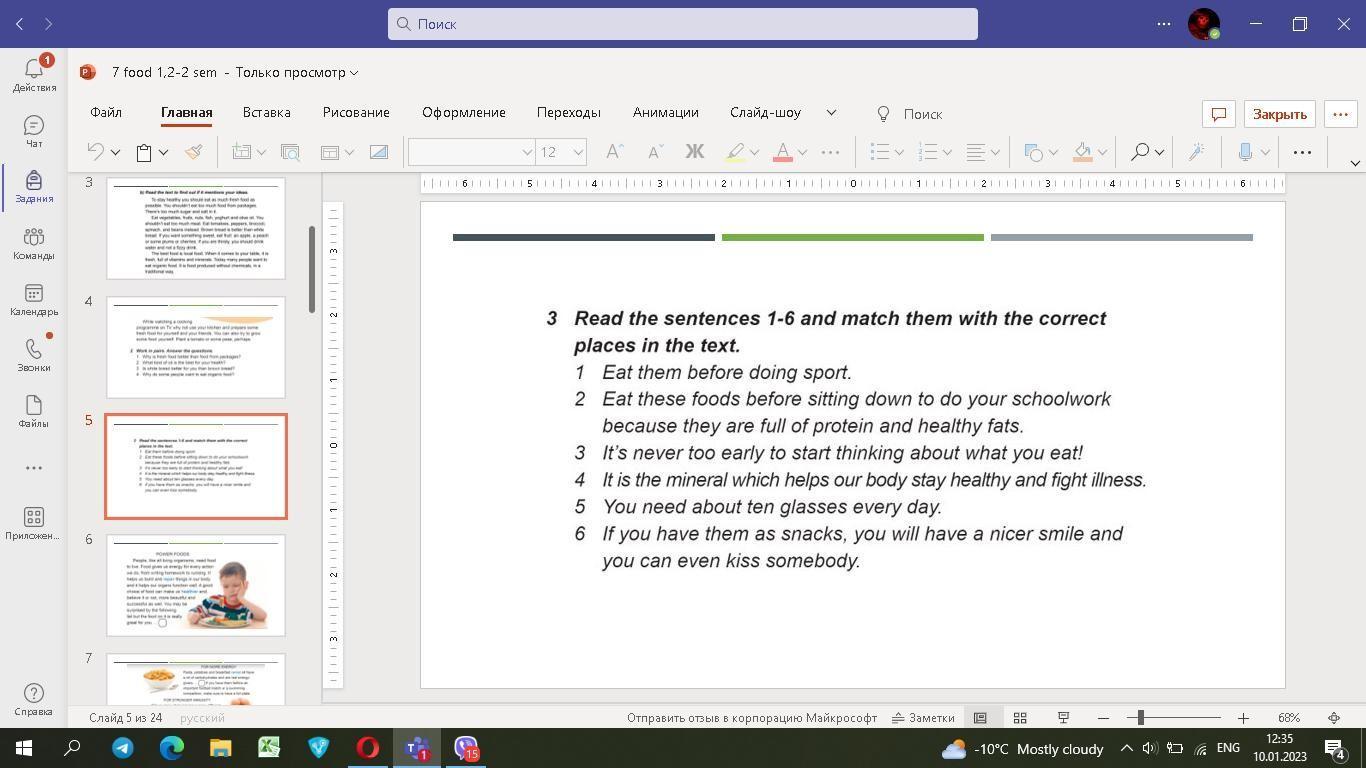Zoom in with the plus button
This screenshot has width=1366, height=768.
tap(1243, 718)
